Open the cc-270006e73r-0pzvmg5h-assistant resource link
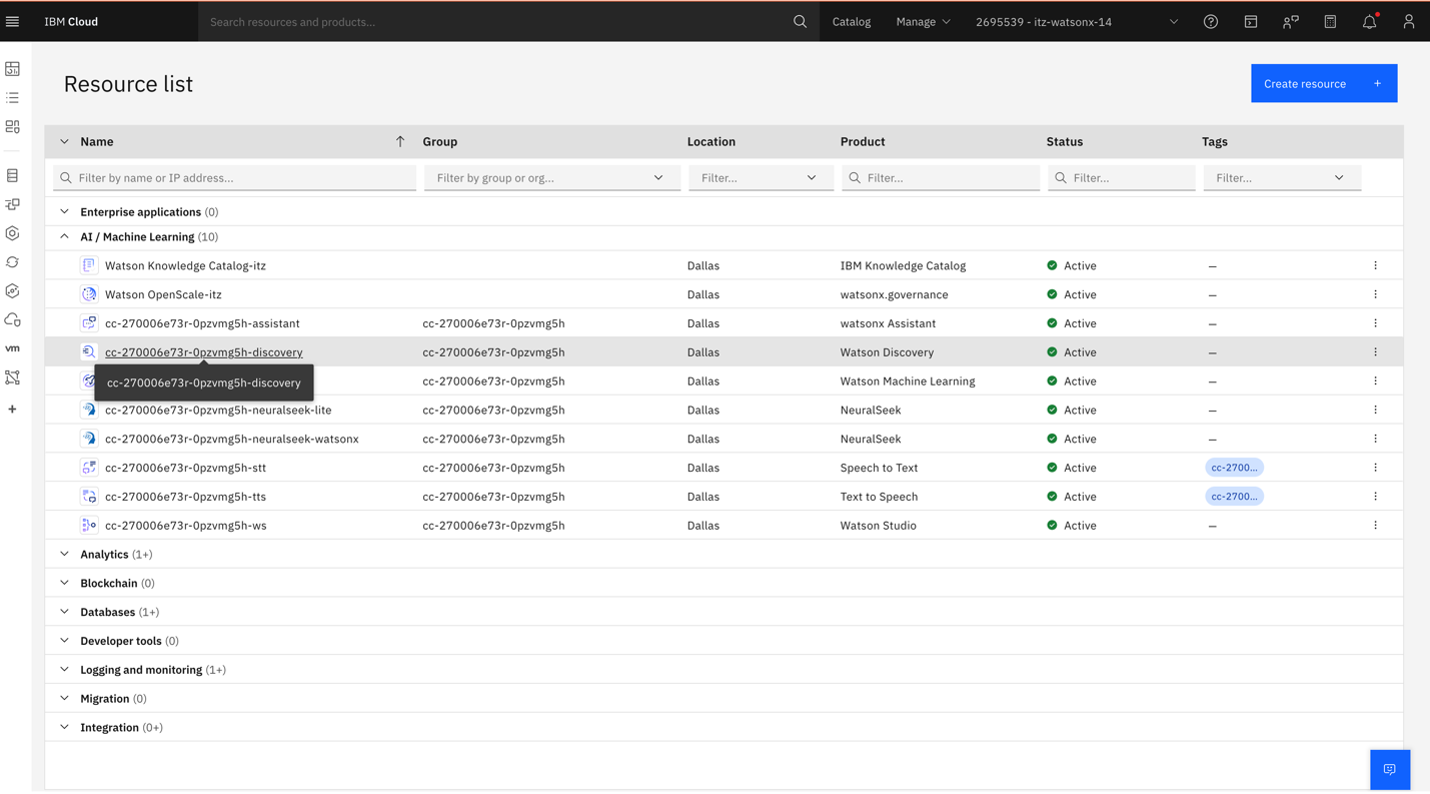The height and width of the screenshot is (794, 1430). [202, 323]
